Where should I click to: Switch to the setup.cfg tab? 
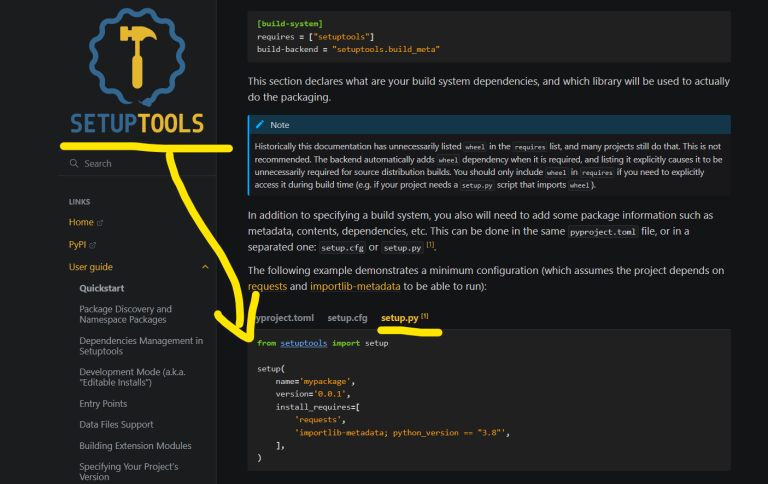click(347, 318)
